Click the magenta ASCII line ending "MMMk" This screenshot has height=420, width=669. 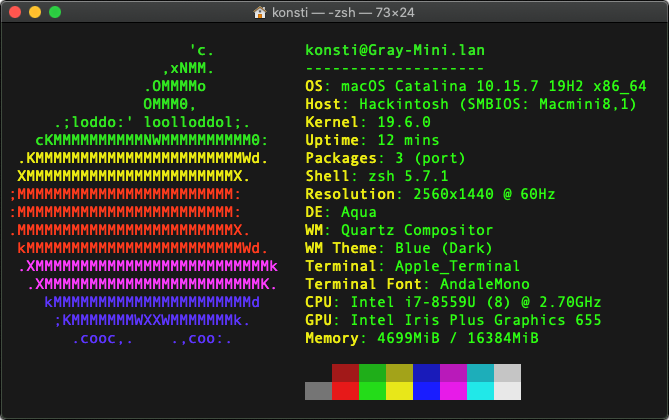click(148, 266)
